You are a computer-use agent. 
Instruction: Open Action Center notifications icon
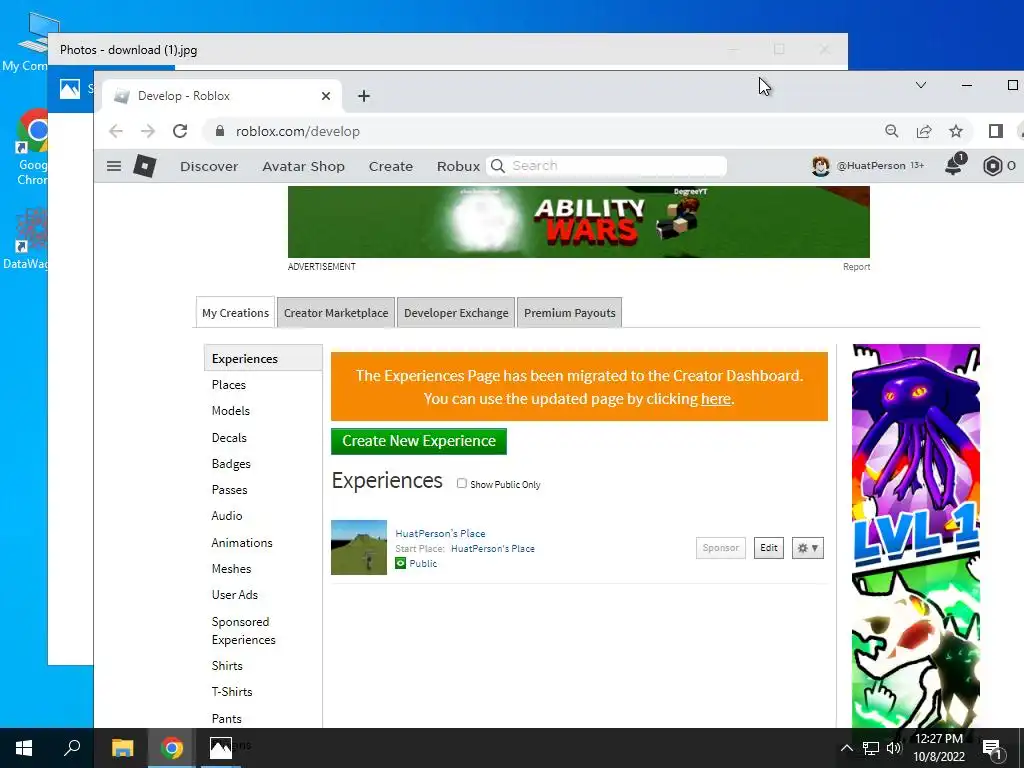992,749
